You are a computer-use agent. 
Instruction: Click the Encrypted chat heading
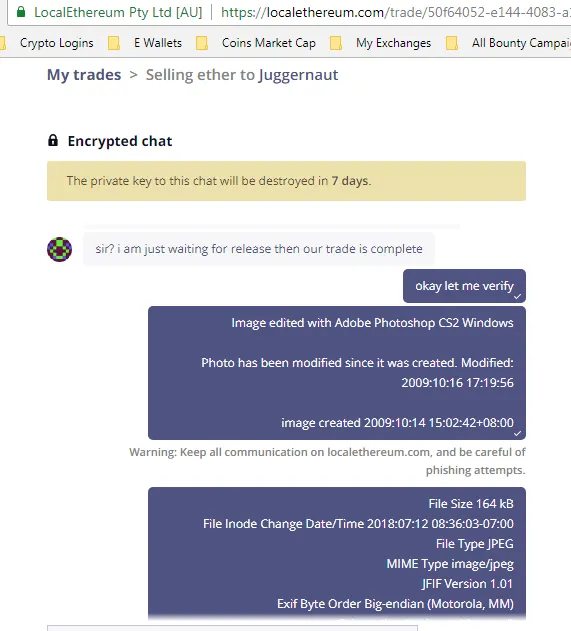tap(120, 141)
